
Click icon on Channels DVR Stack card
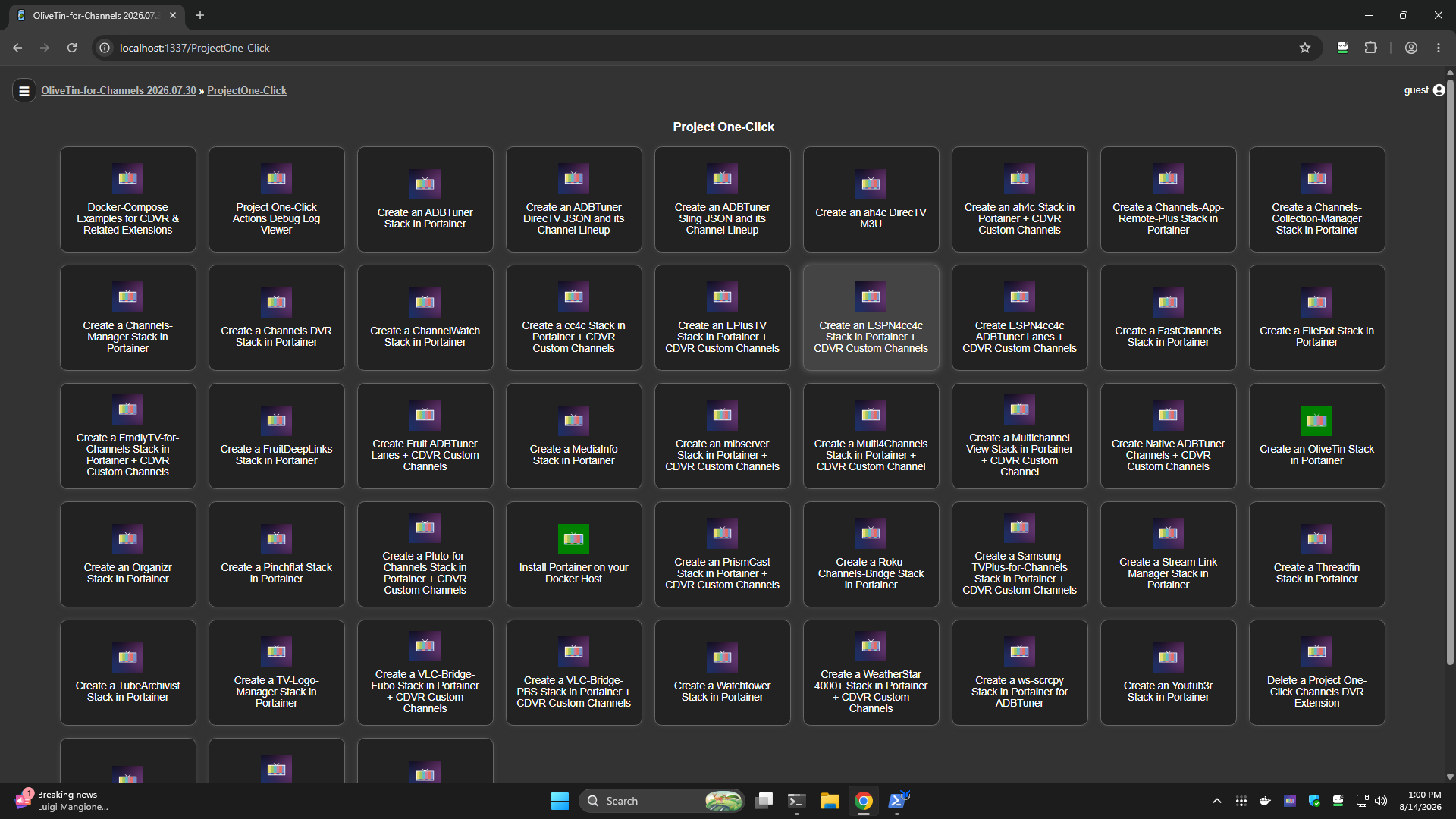tap(277, 303)
